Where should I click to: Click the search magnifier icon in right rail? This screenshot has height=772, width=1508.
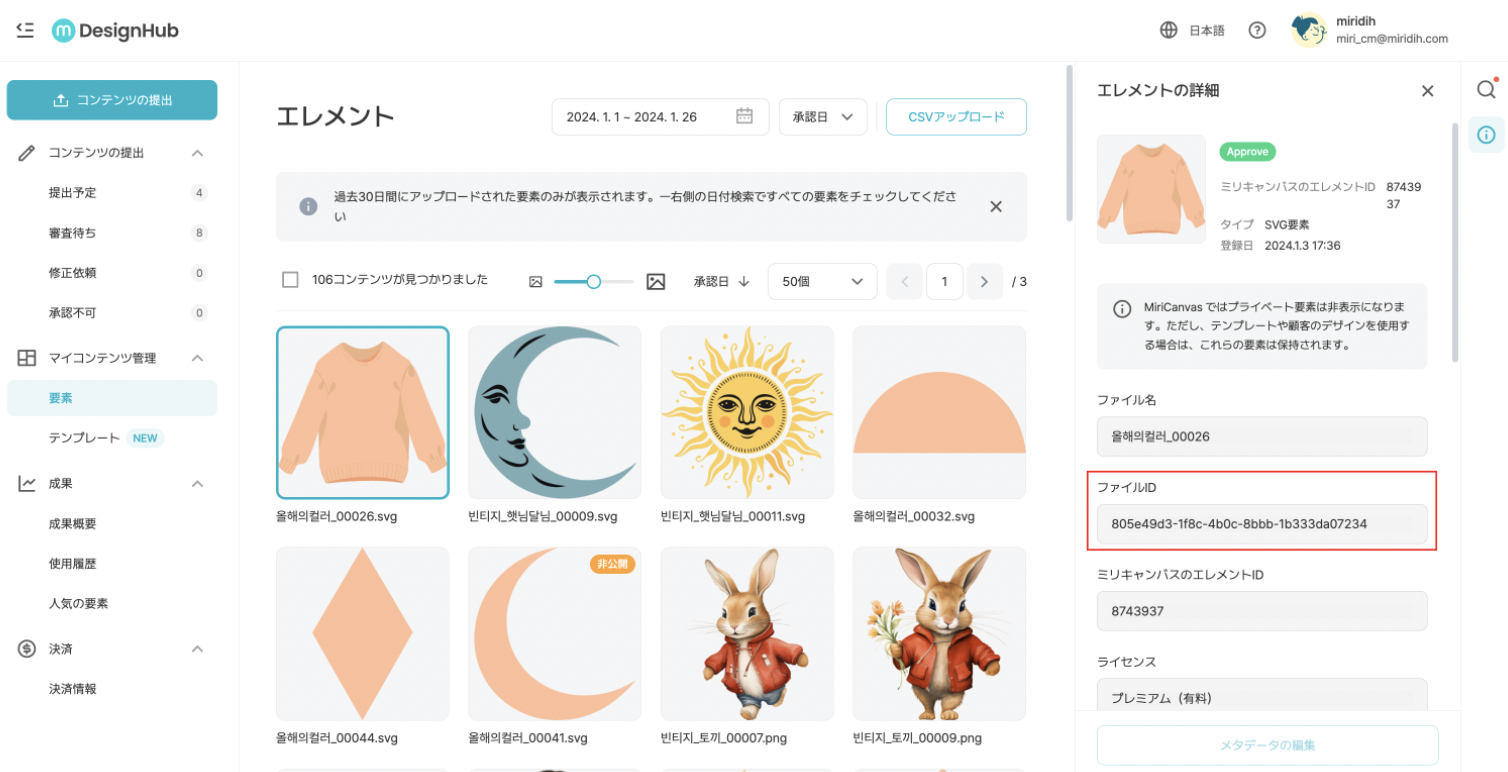[x=1486, y=89]
